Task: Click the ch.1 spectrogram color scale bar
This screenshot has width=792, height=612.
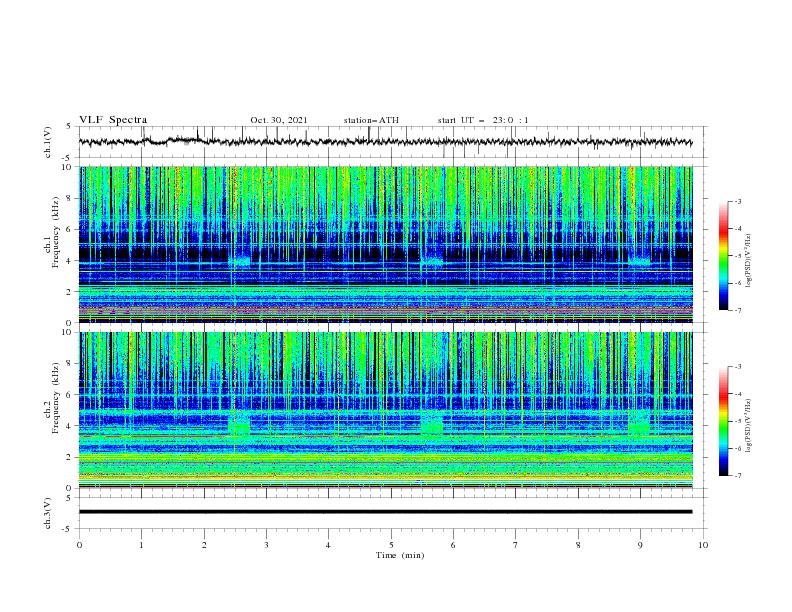Action: pos(724,256)
